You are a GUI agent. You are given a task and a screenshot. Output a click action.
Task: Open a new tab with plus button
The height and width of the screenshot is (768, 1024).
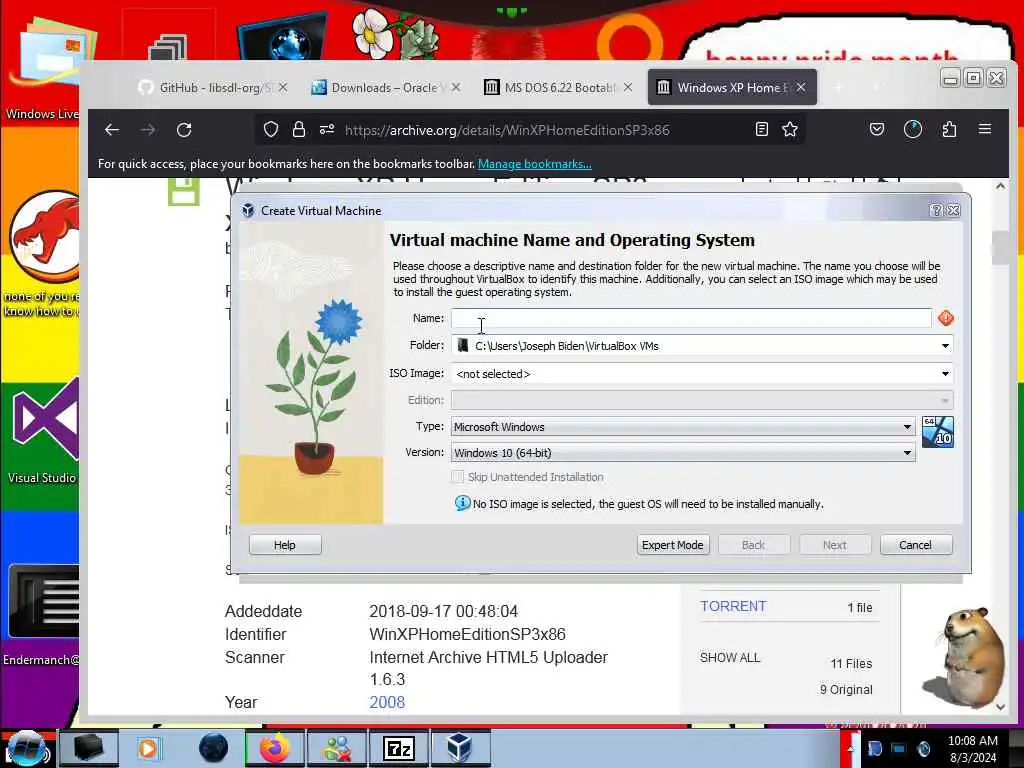click(x=839, y=88)
